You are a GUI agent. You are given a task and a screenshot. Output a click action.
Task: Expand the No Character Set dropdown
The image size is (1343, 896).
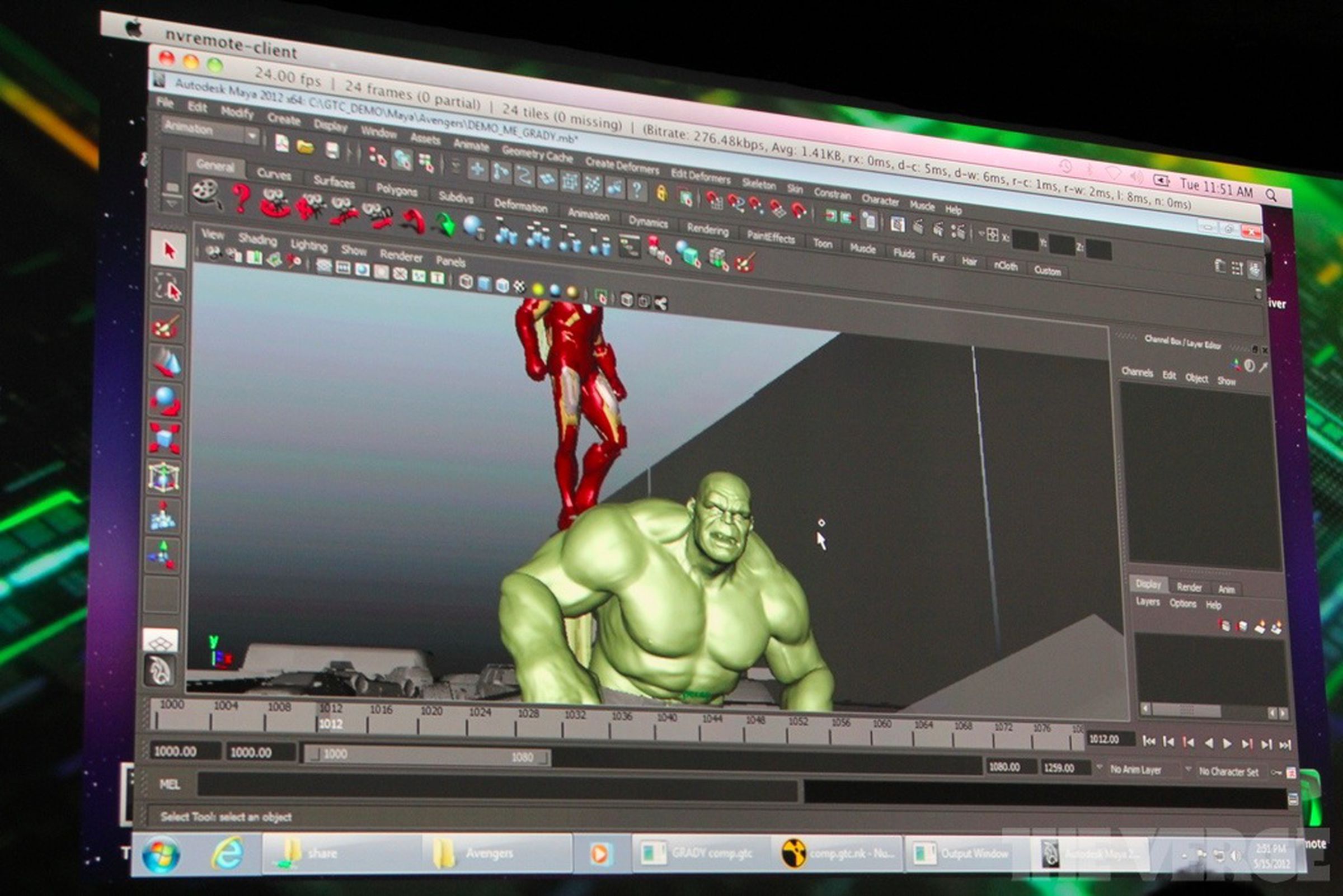point(1229,772)
